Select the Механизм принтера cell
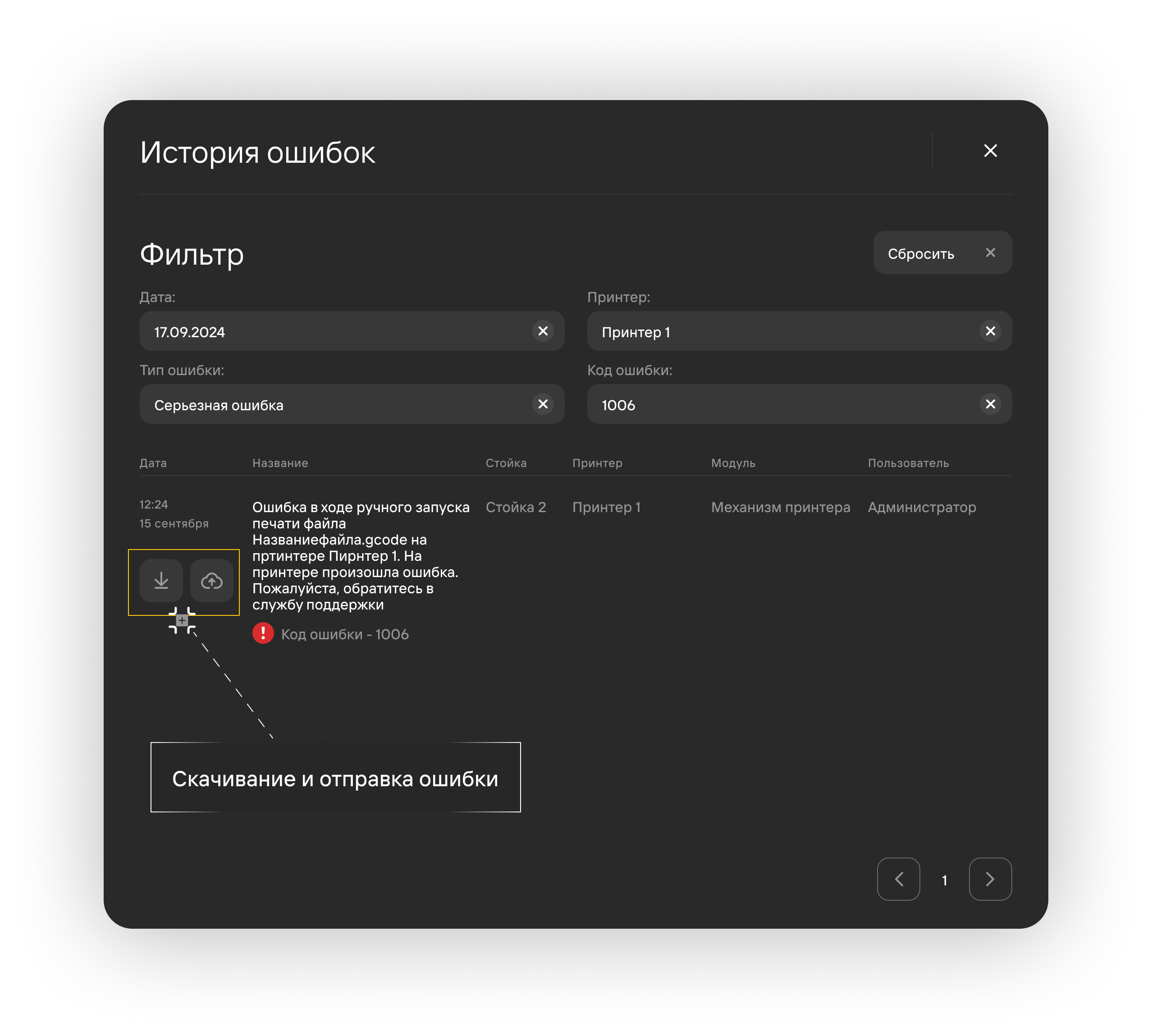Screen dimensions: 1152x1036 tap(780, 507)
